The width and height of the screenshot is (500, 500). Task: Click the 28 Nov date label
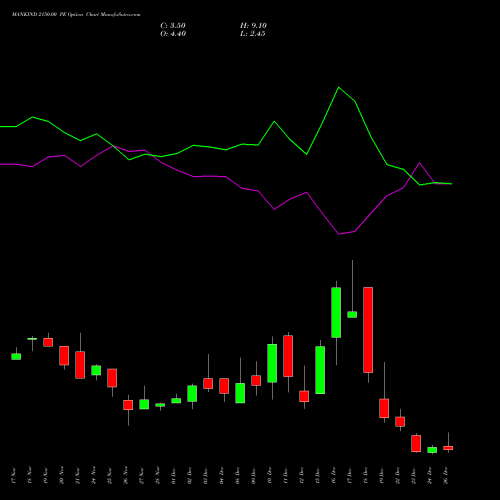[x=158, y=476]
